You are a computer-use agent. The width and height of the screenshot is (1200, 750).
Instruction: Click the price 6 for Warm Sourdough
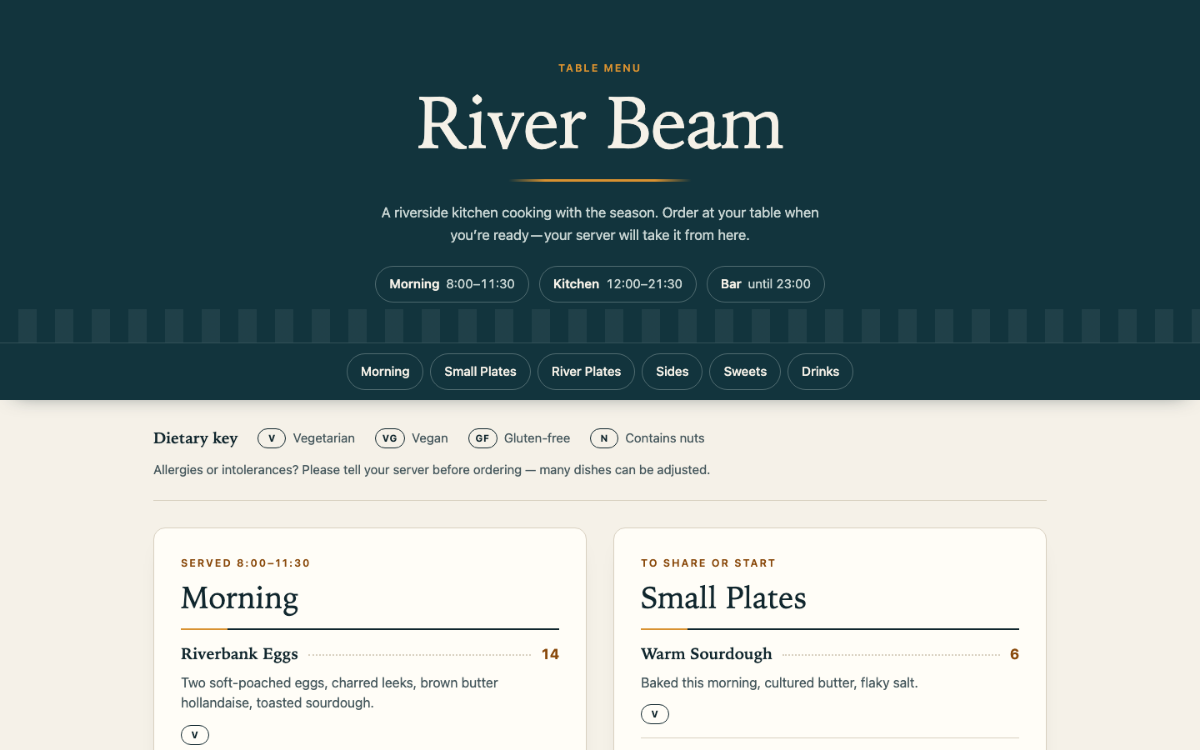[x=1014, y=654]
